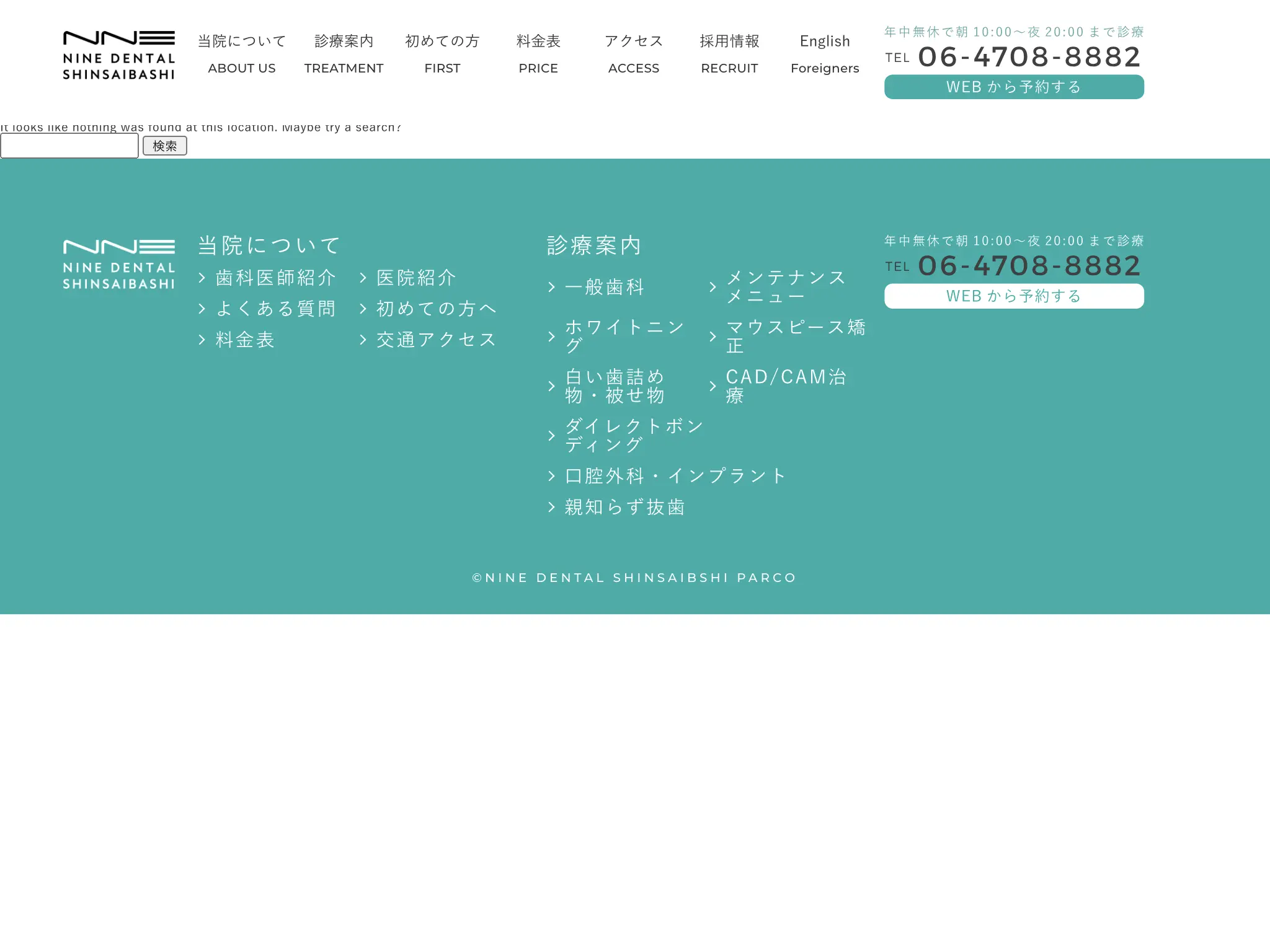Click the chevron beside footer 料金表
The height and width of the screenshot is (952, 1270).
click(202, 340)
